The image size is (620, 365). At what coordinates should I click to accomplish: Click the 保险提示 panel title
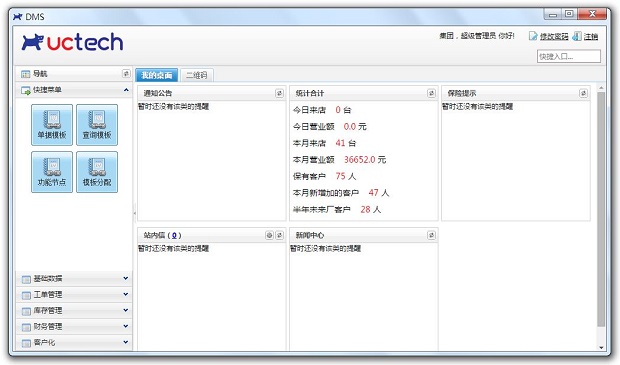(x=461, y=93)
